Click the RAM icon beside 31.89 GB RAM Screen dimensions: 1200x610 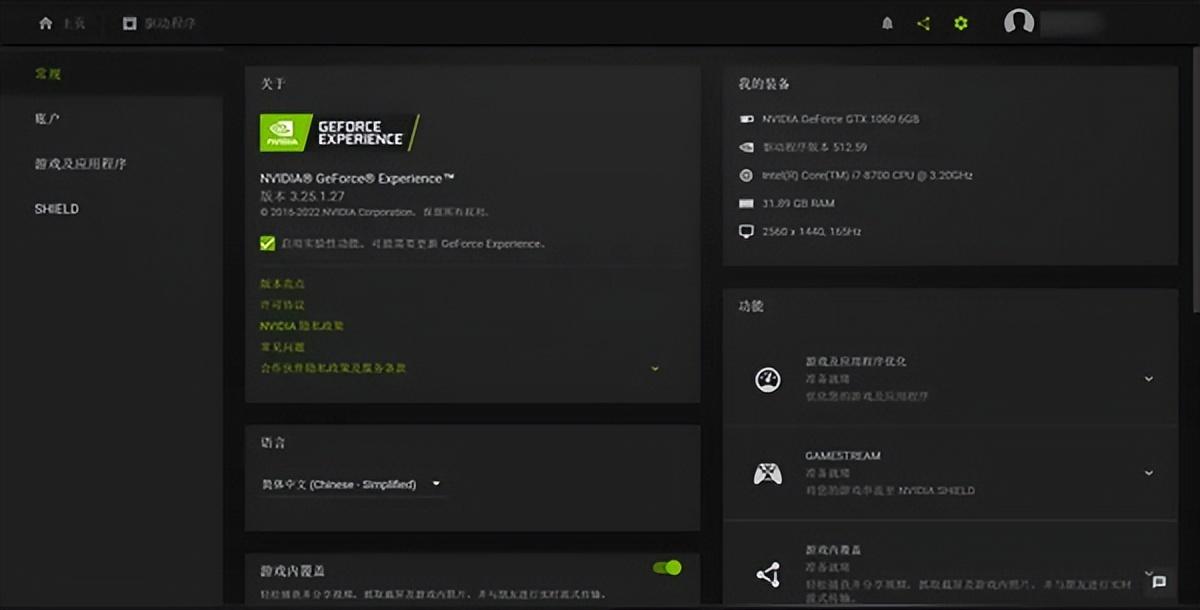(x=745, y=203)
